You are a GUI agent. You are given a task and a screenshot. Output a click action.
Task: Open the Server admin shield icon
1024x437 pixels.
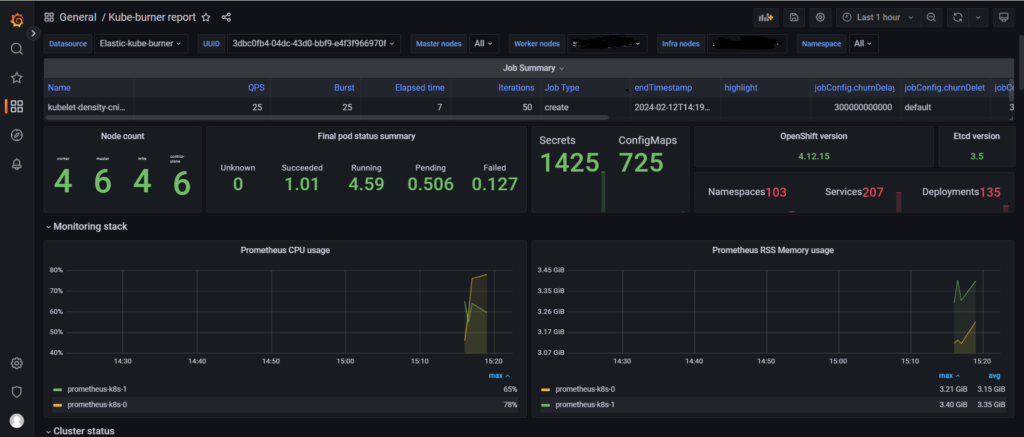[17, 392]
